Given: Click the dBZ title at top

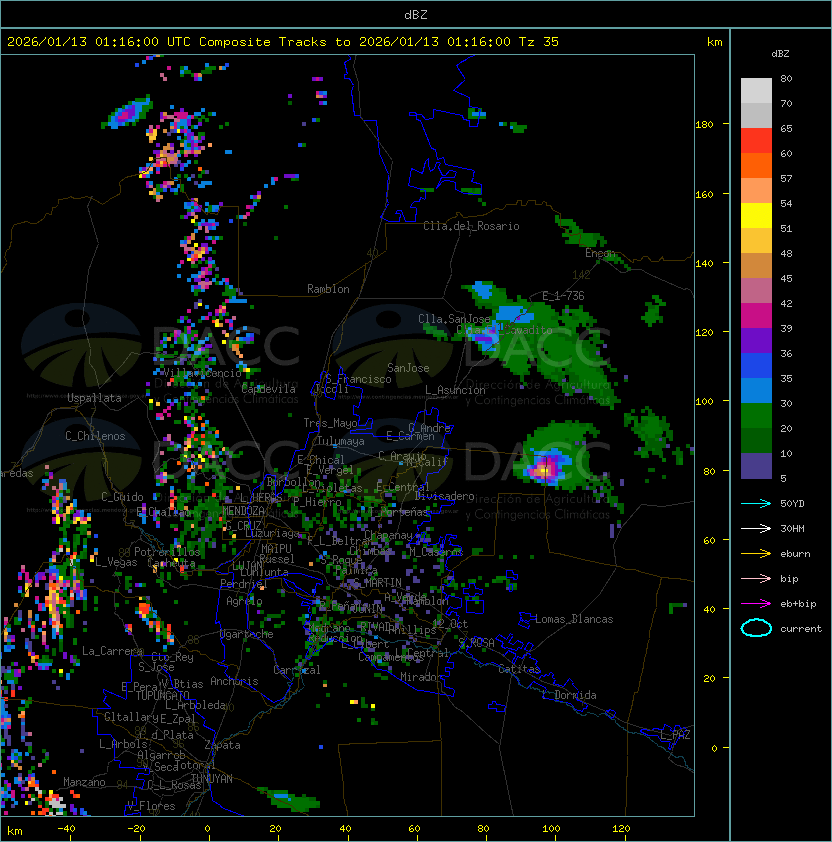Looking at the screenshot, I should tap(415, 15).
